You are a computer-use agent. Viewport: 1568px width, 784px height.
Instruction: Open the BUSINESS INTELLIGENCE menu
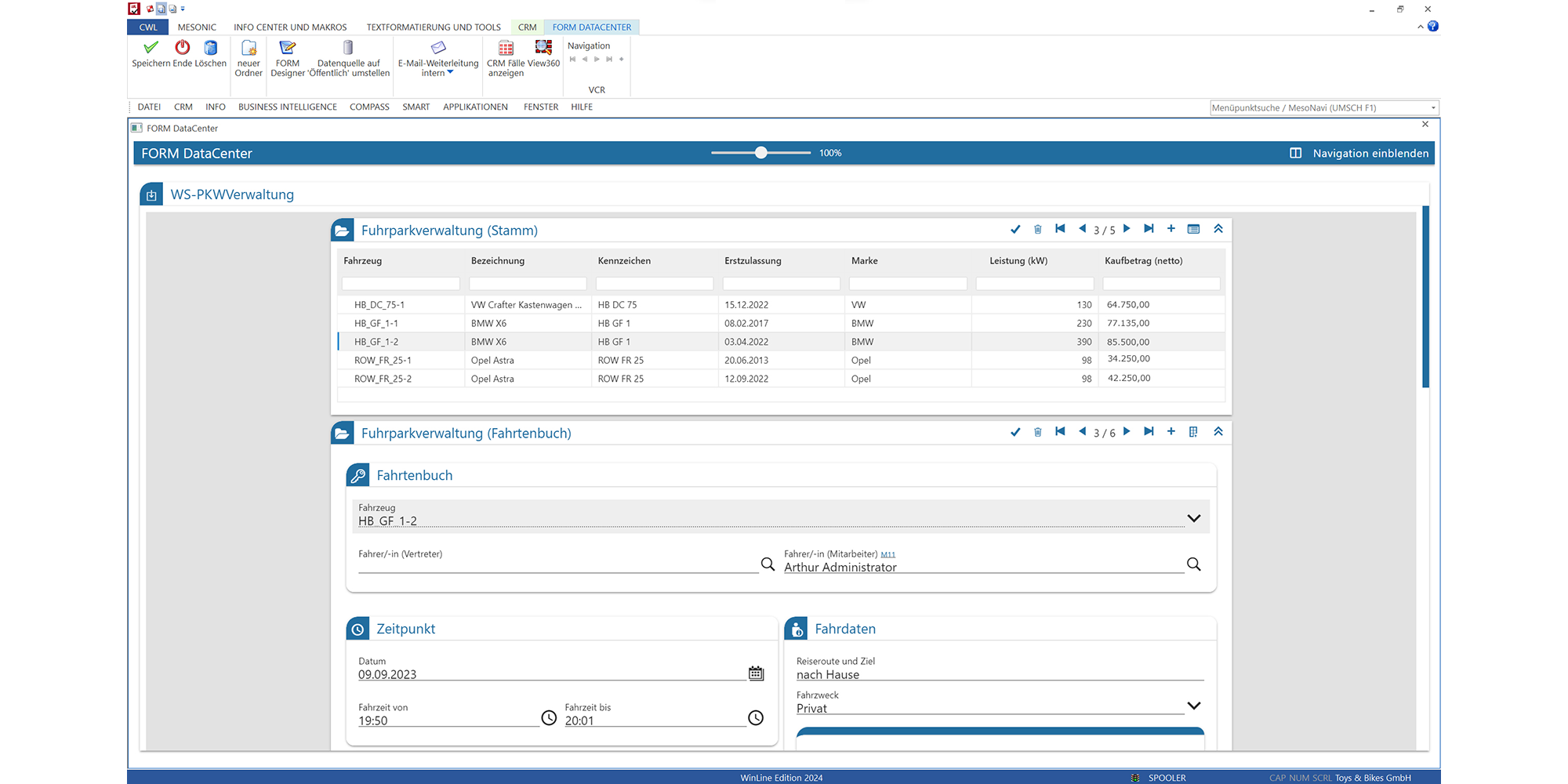point(288,107)
